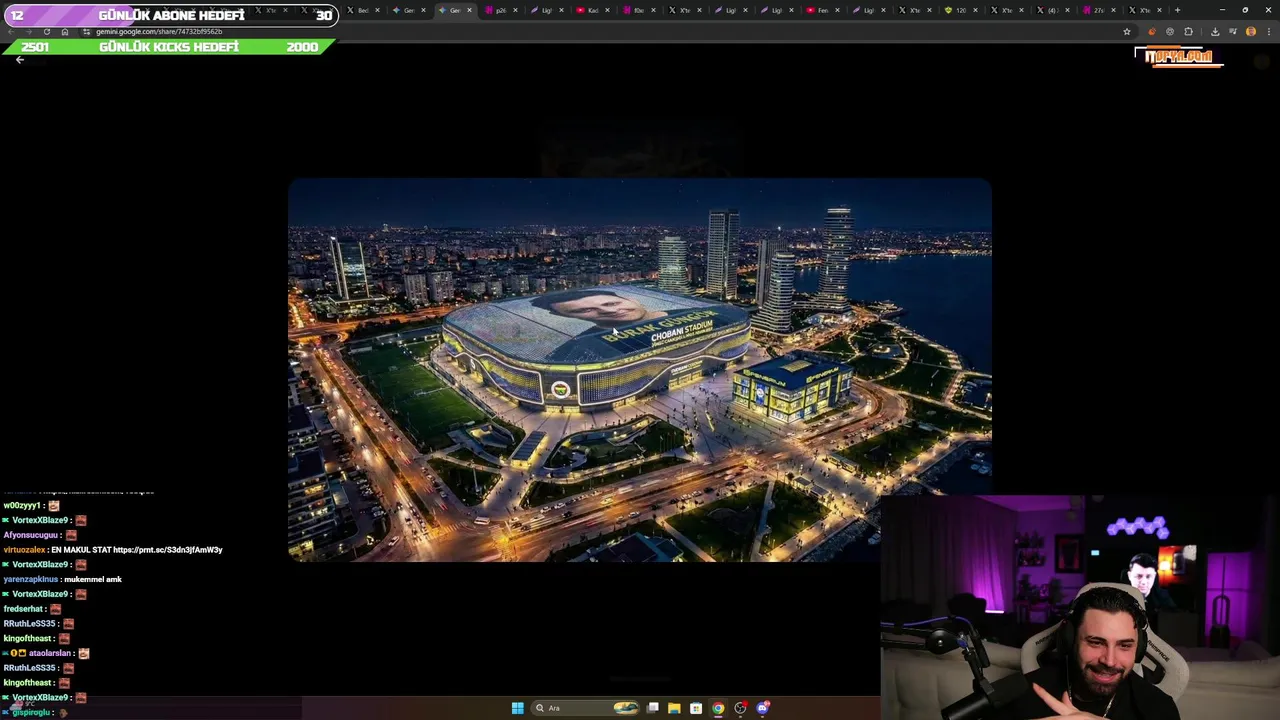This screenshot has height=720, width=1280.
Task: Close the "Kad" tab
Action: point(607,10)
